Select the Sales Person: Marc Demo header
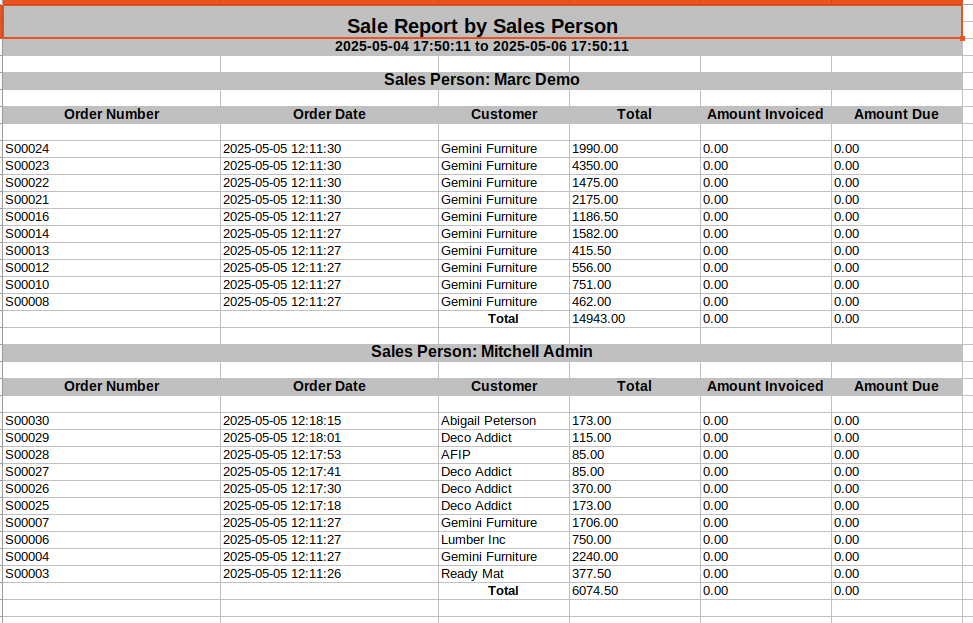973x623 pixels. click(482, 80)
